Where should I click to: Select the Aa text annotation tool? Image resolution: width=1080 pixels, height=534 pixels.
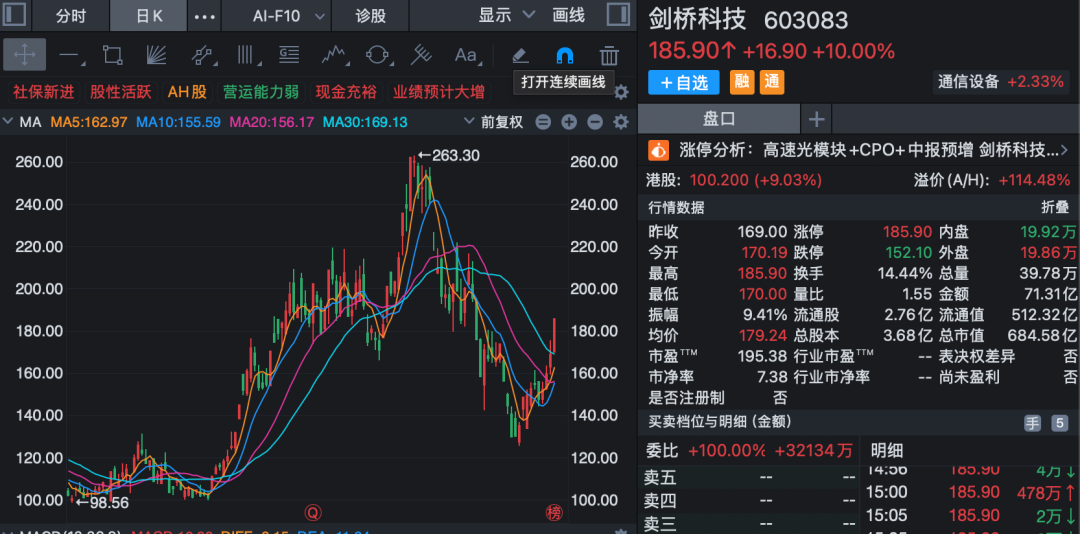coord(466,54)
